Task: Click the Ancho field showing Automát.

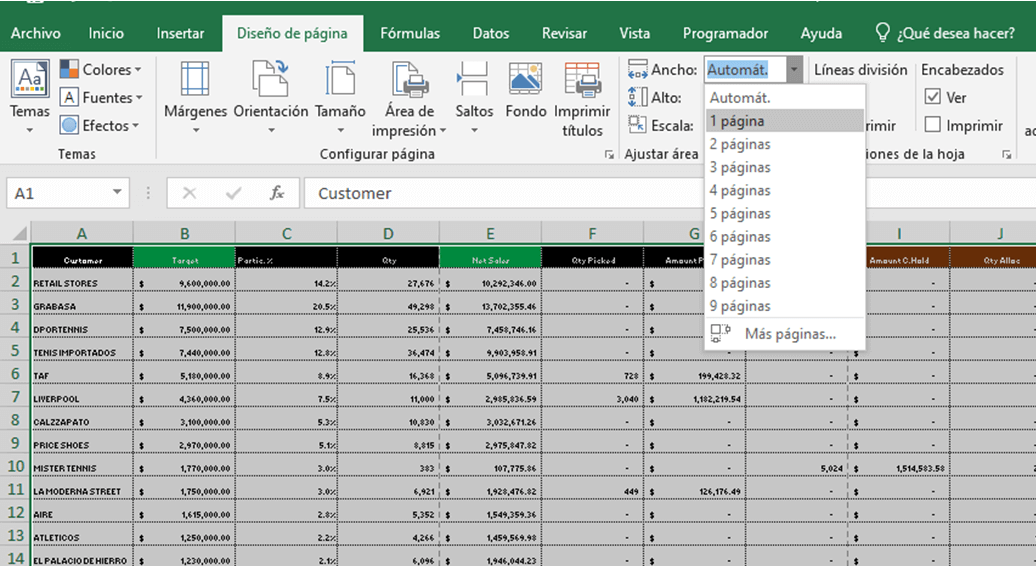Action: [745, 69]
